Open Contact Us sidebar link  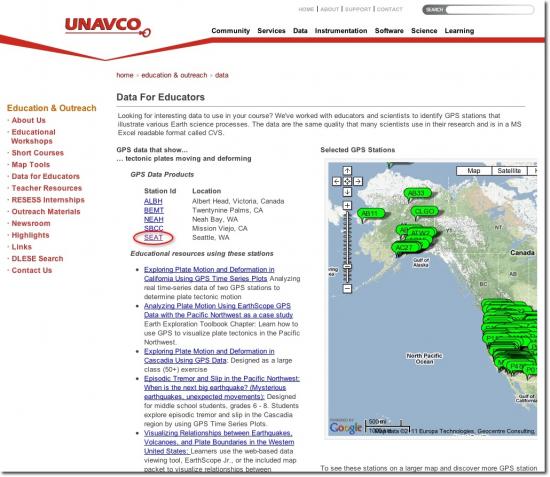point(32,270)
